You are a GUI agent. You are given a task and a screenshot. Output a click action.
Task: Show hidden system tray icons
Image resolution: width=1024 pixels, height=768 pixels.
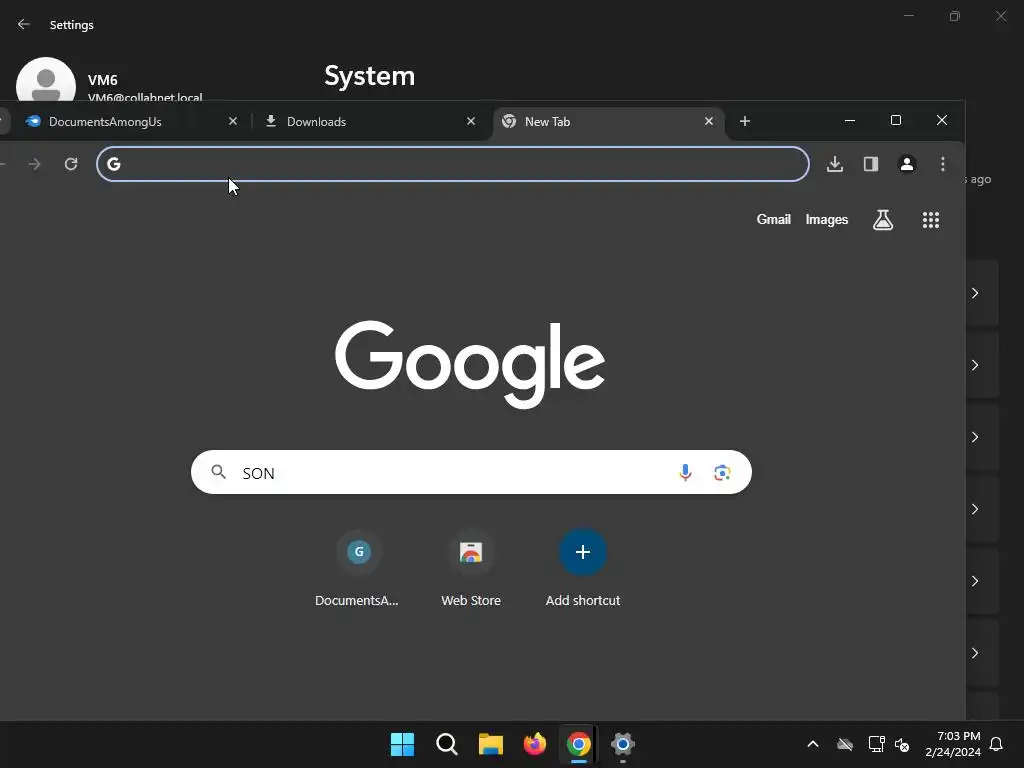812,744
